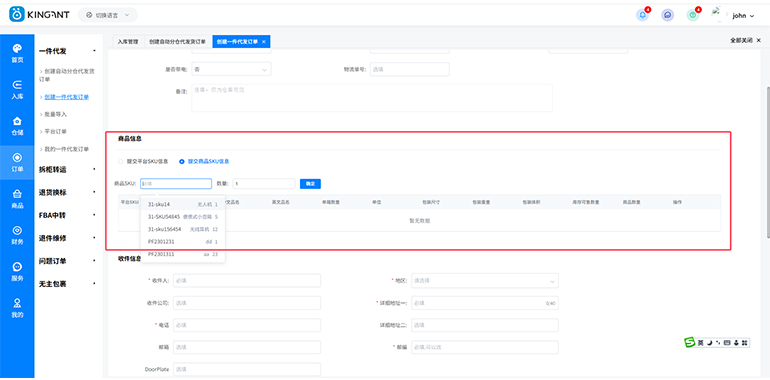Select the 商品 products sidebar icon
770x380 pixels.
coord(17,199)
